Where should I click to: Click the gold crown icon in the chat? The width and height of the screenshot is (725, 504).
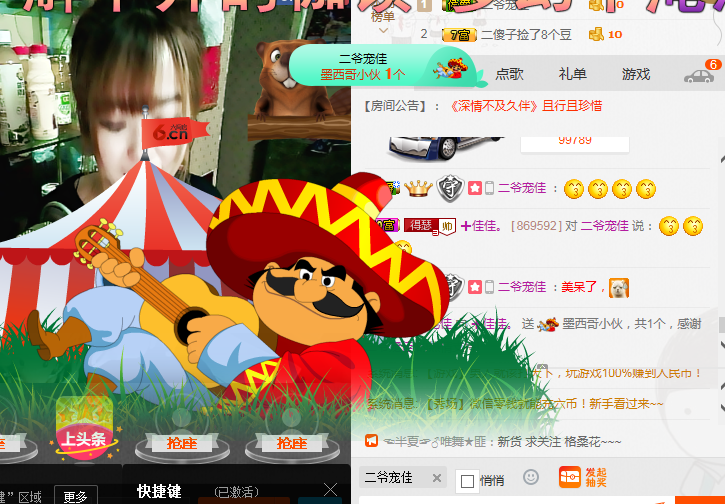(418, 188)
